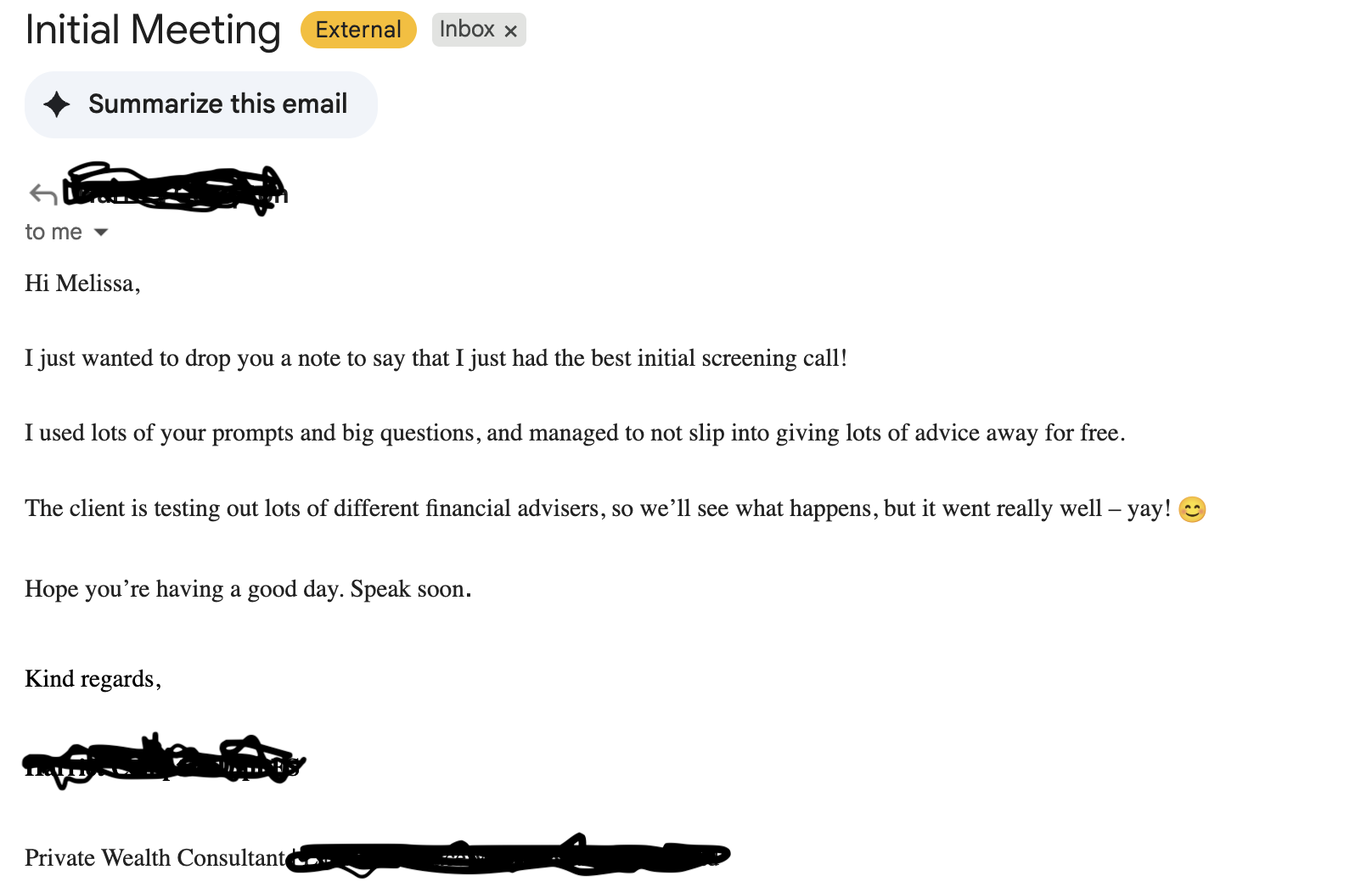Click the "Hi Melissa," greeting line
The width and height of the screenshot is (1372, 881).
pyautogui.click(x=82, y=283)
